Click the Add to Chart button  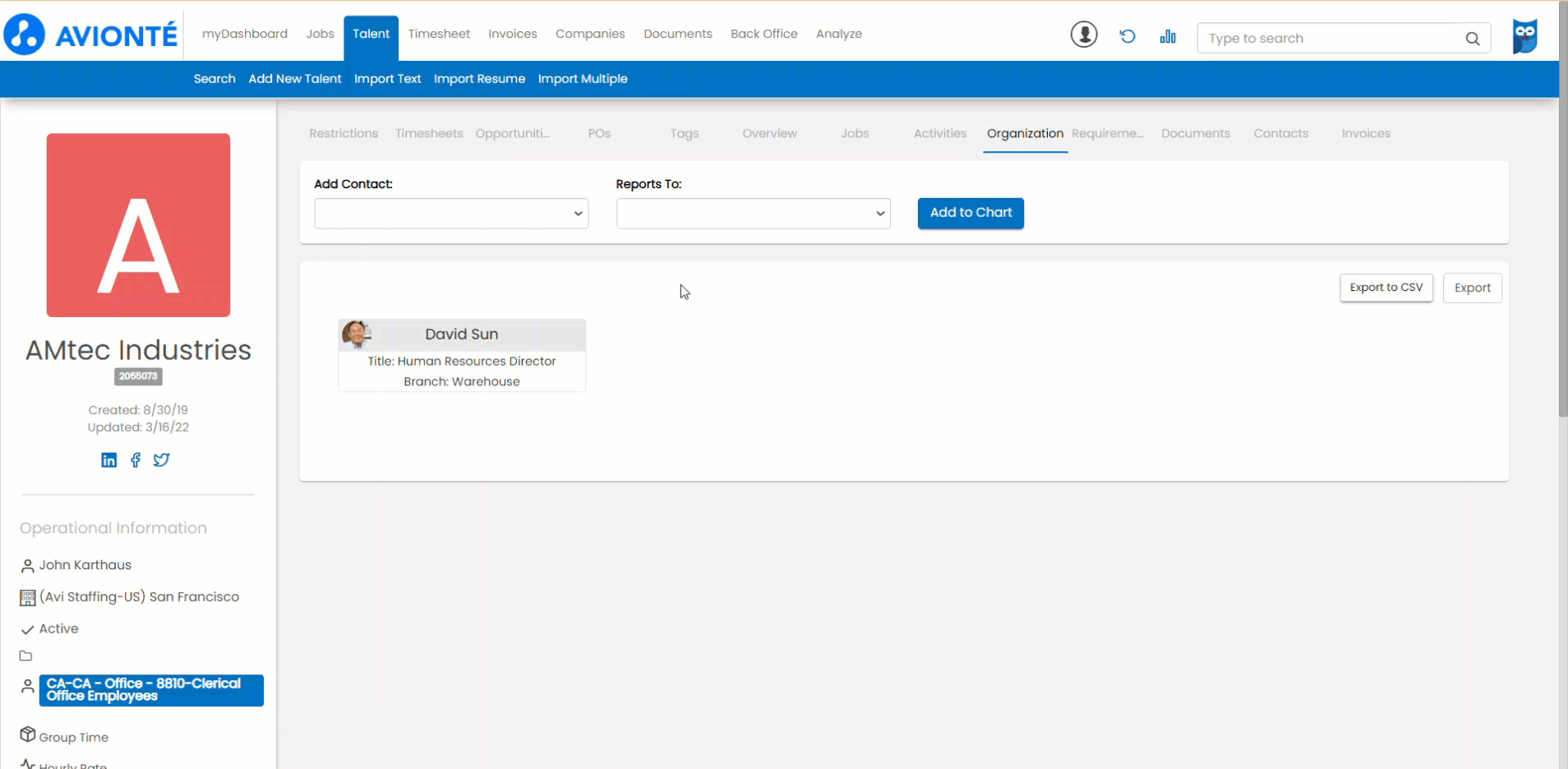pyautogui.click(x=971, y=213)
